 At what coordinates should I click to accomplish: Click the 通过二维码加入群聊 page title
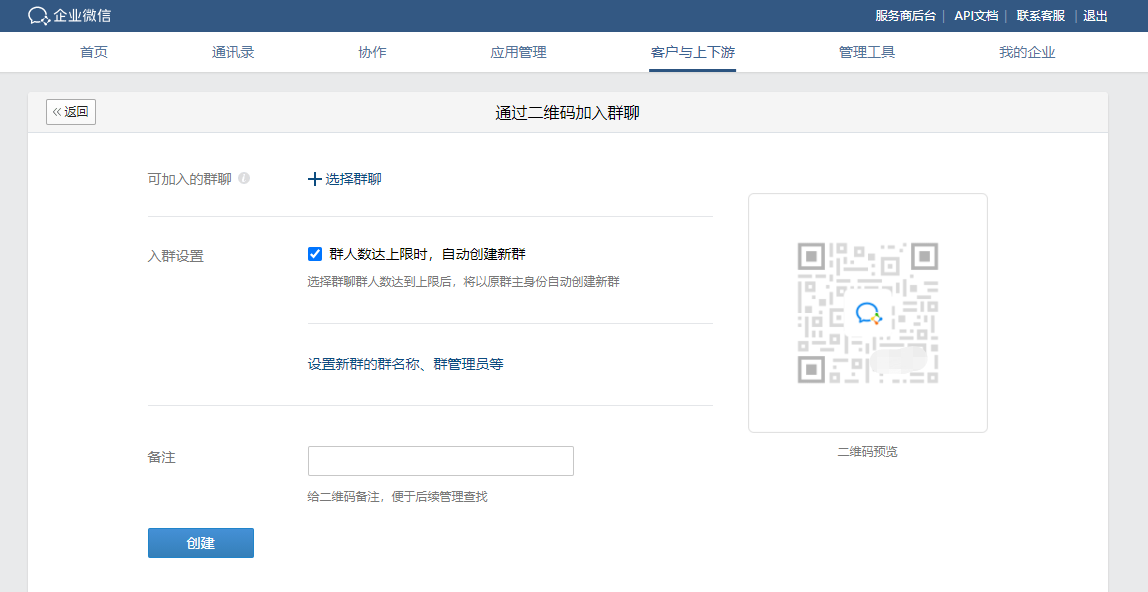[567, 113]
